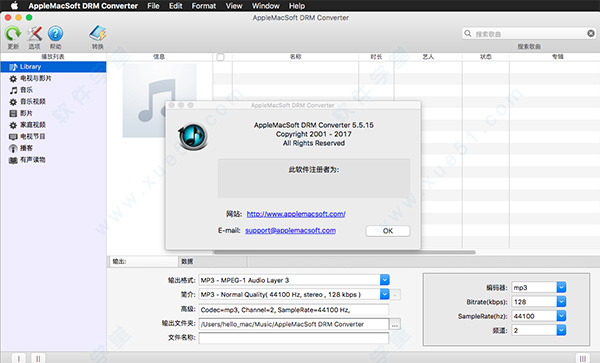Switch to the 数据 tab
The image size is (600, 363).
[x=212, y=262]
